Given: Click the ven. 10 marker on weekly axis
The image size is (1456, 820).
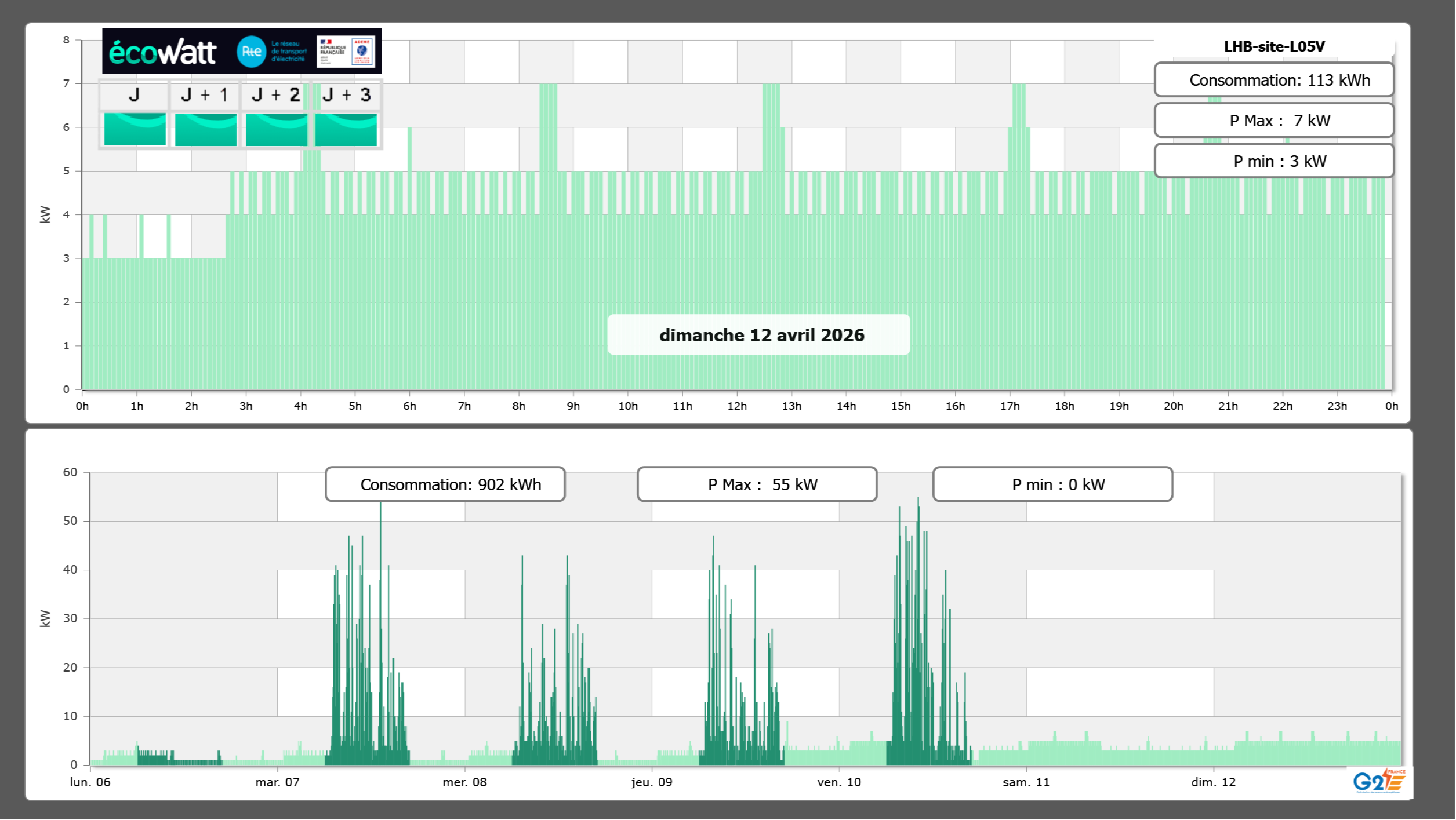Looking at the screenshot, I should 838,782.
